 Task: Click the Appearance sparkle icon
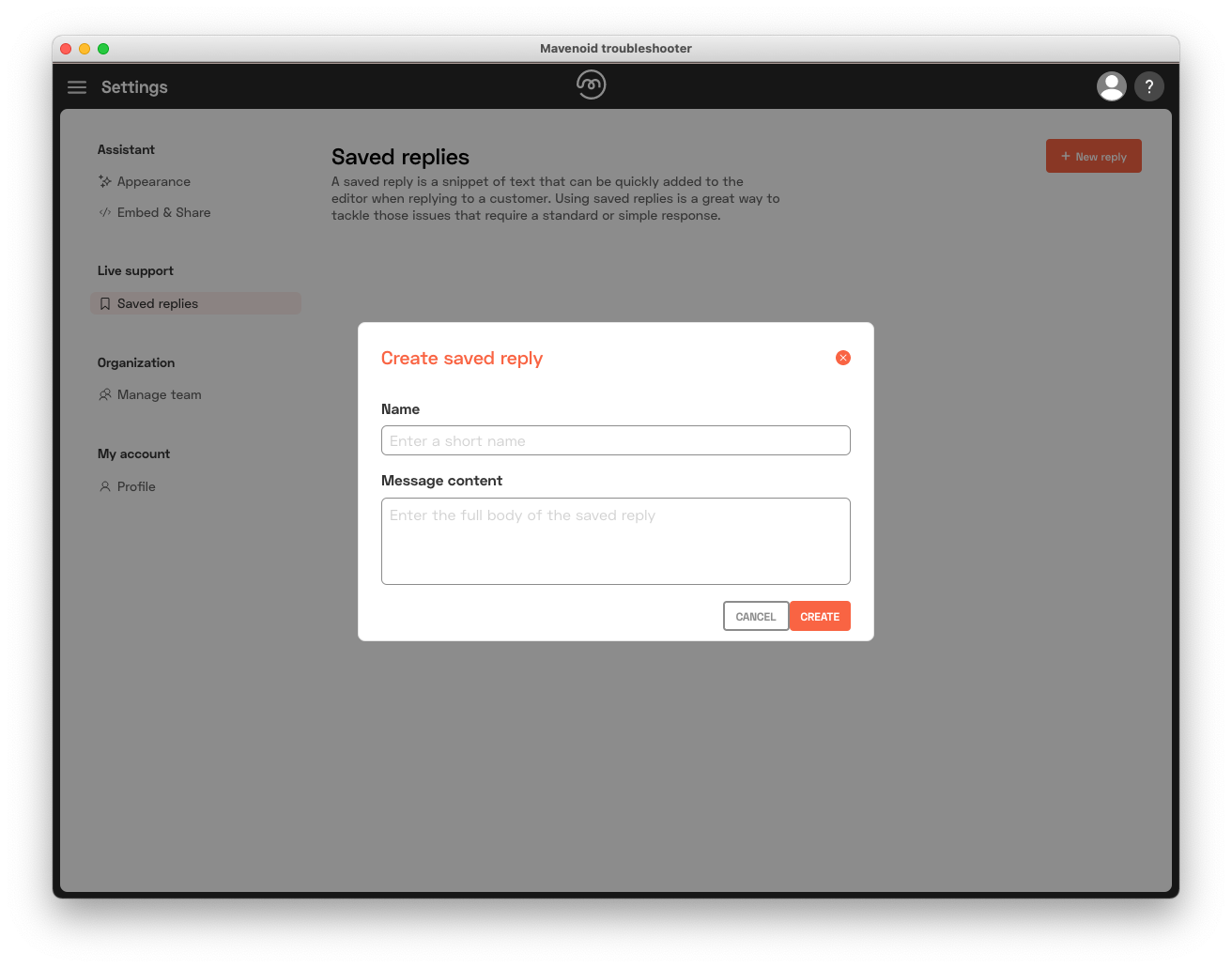point(105,181)
